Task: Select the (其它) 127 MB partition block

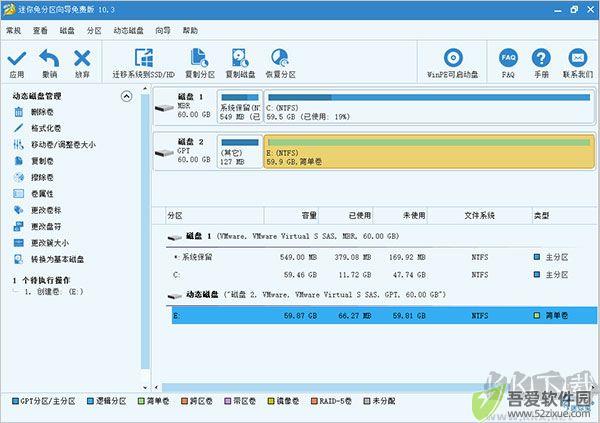Action: tap(240, 152)
